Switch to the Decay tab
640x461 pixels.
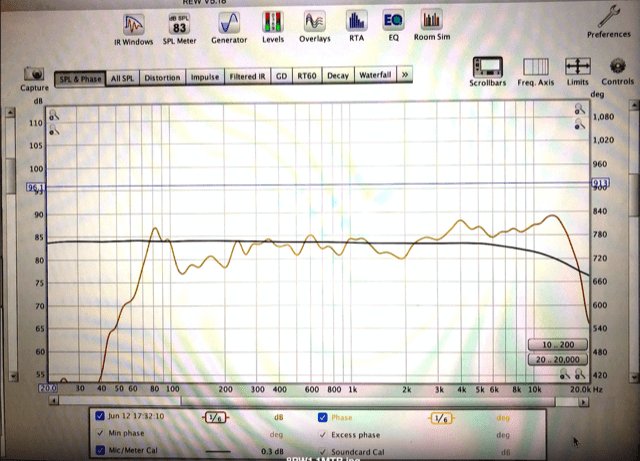[338, 75]
